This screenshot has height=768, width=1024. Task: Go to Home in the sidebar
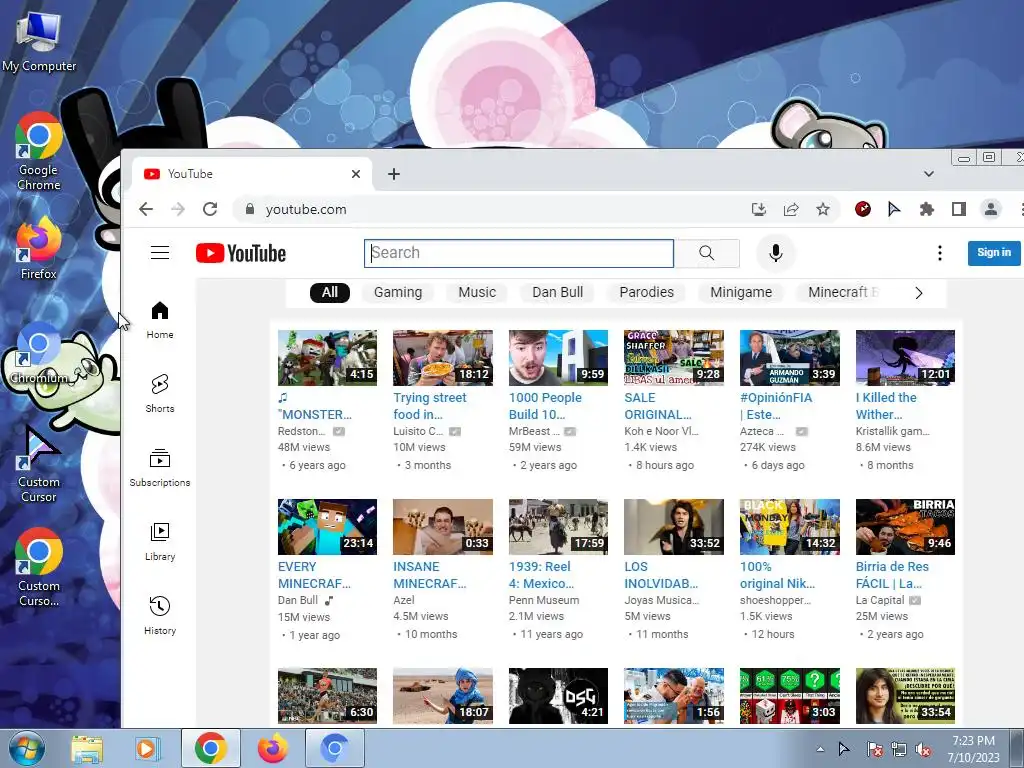(160, 320)
